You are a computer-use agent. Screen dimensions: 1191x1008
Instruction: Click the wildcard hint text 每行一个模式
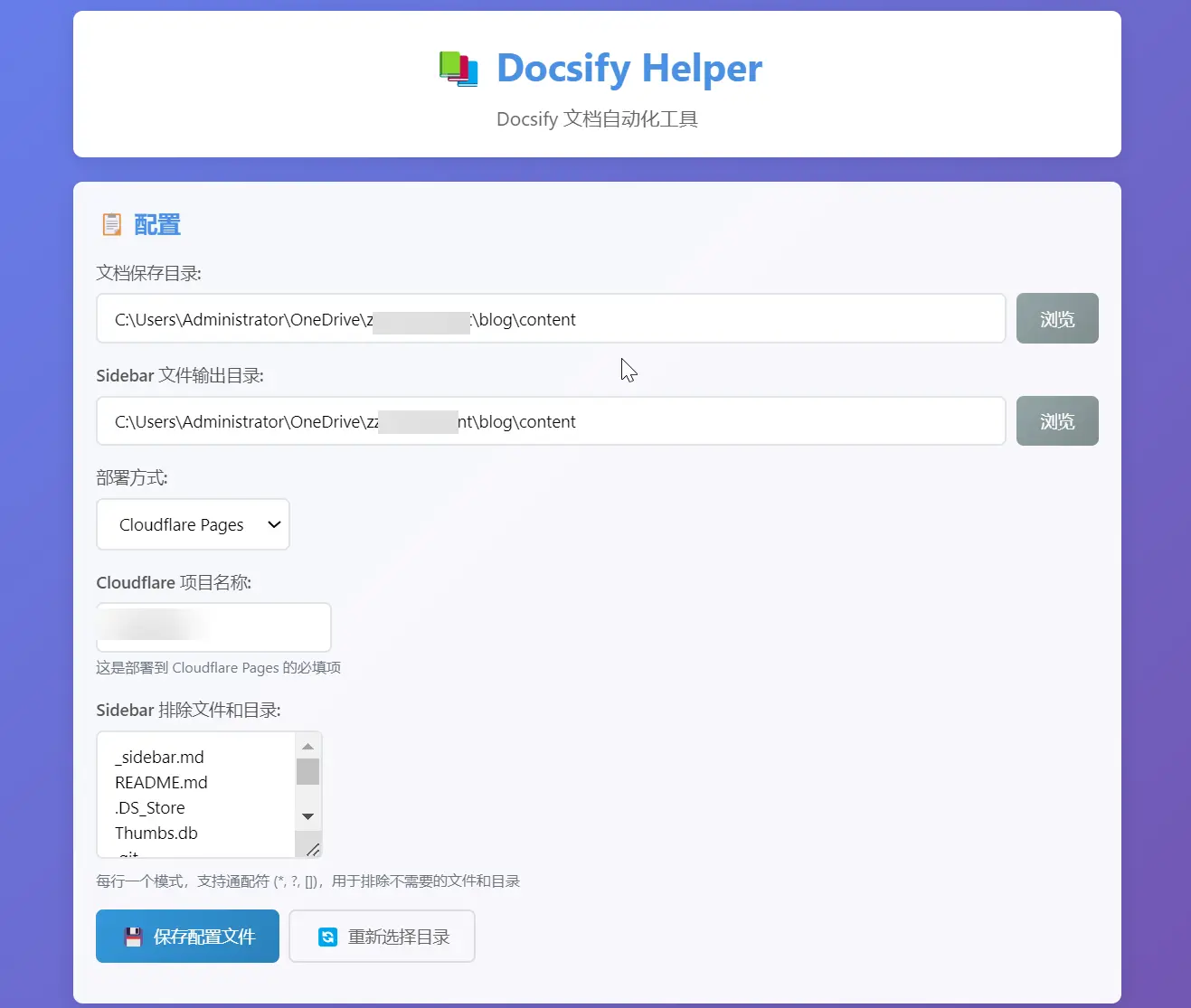point(307,881)
